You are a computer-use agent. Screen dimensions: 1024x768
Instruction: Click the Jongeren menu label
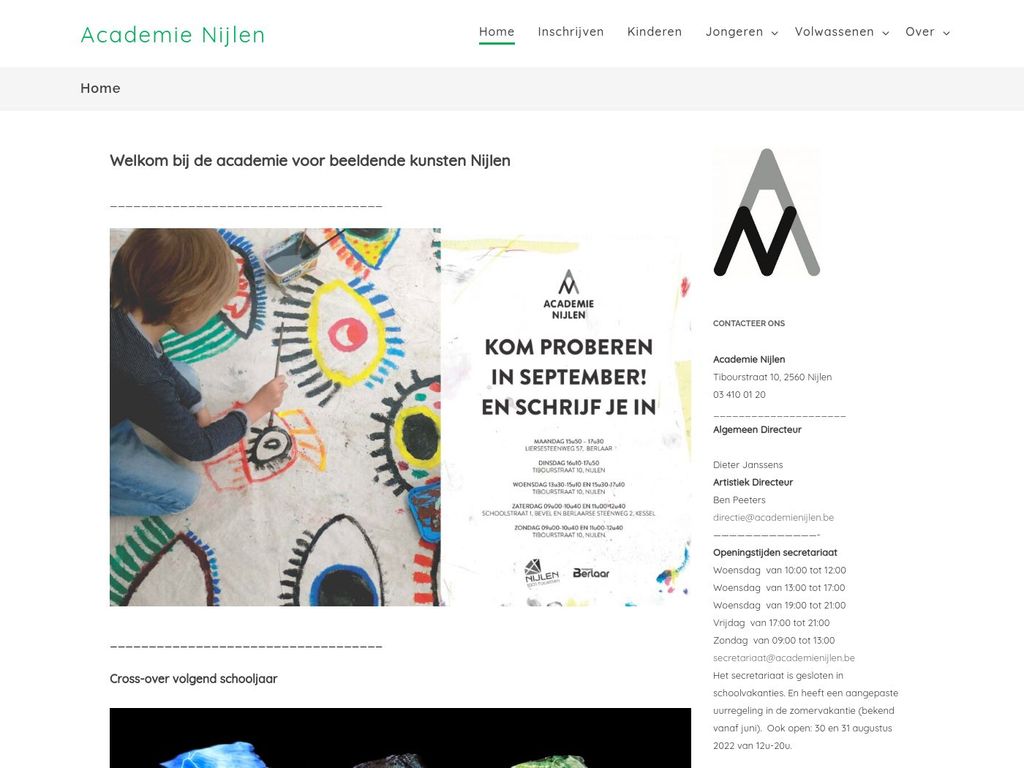734,32
